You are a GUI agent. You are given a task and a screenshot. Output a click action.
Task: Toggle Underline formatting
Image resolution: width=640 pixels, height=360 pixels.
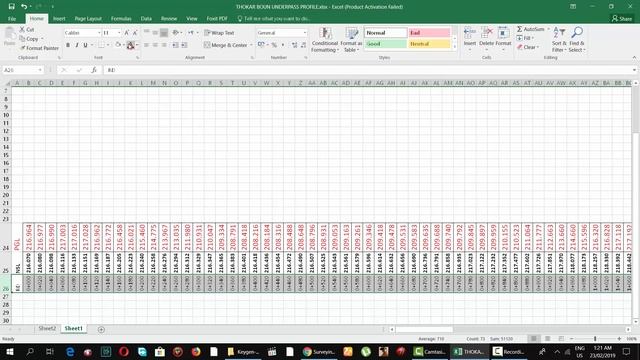click(x=85, y=45)
